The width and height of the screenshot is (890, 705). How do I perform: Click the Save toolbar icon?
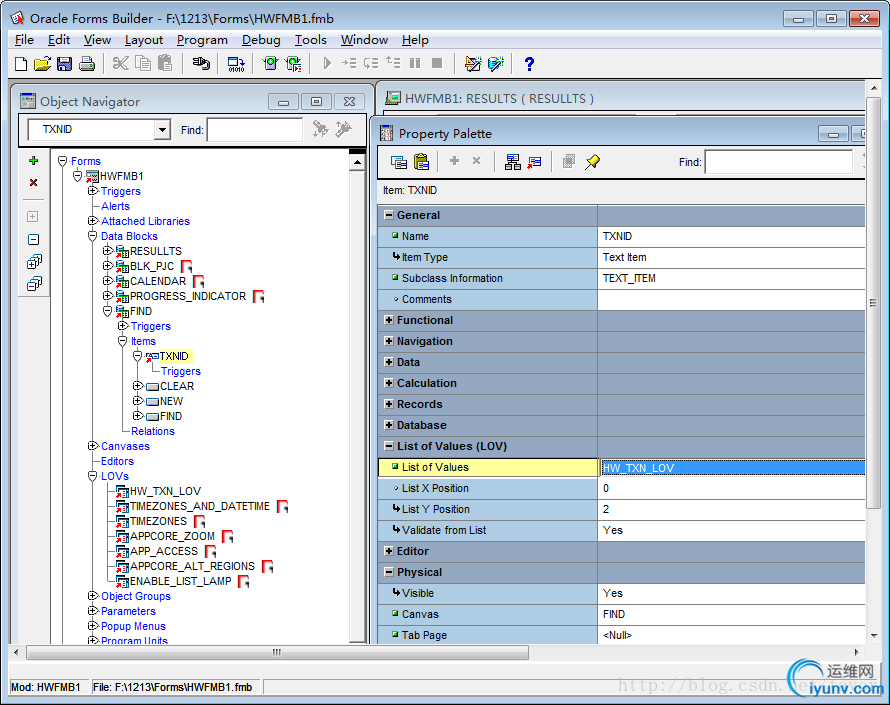(64, 64)
